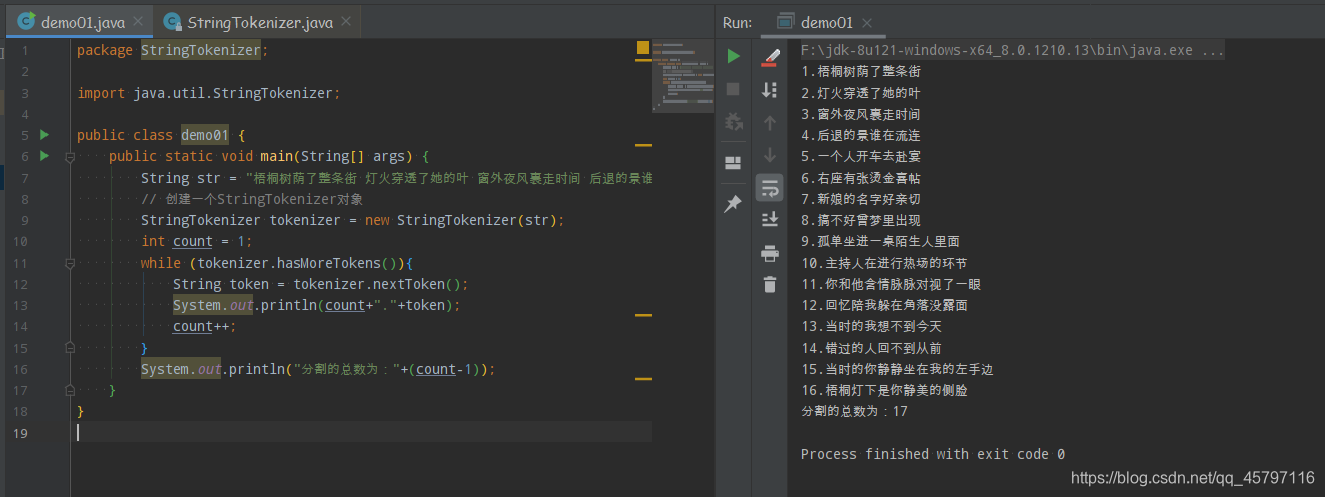Click 'Process finished with exit code 0'

(933, 454)
